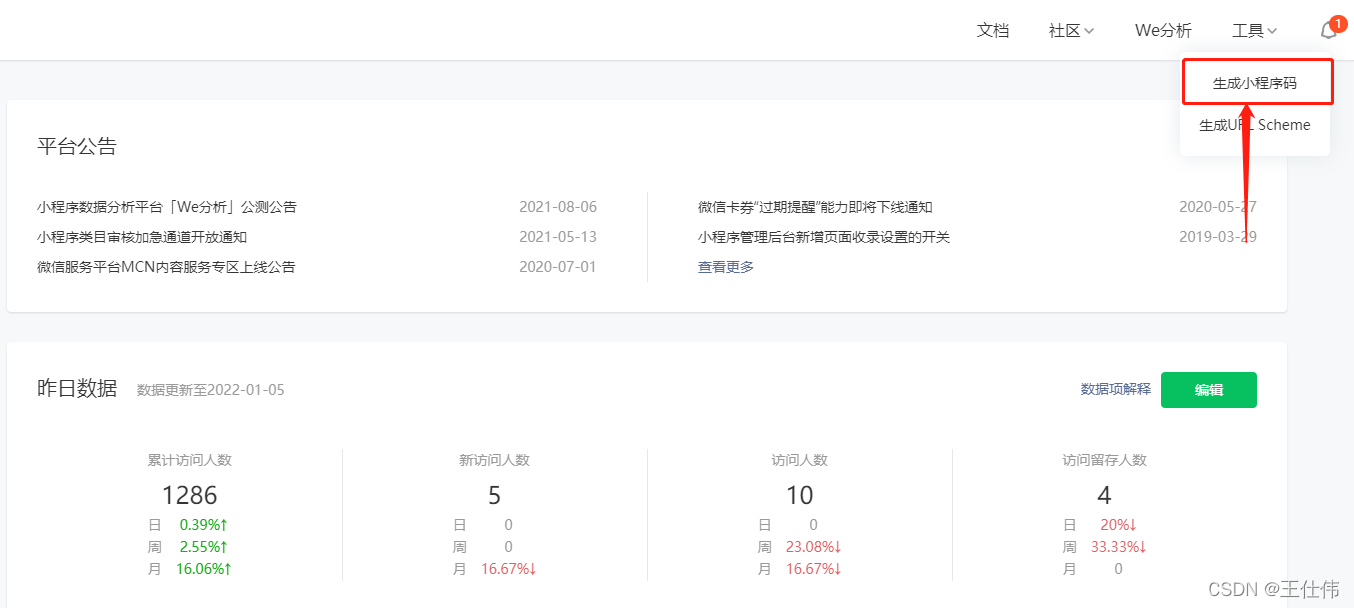
Task: Click the 平台公告 heading
Action: tap(77, 146)
